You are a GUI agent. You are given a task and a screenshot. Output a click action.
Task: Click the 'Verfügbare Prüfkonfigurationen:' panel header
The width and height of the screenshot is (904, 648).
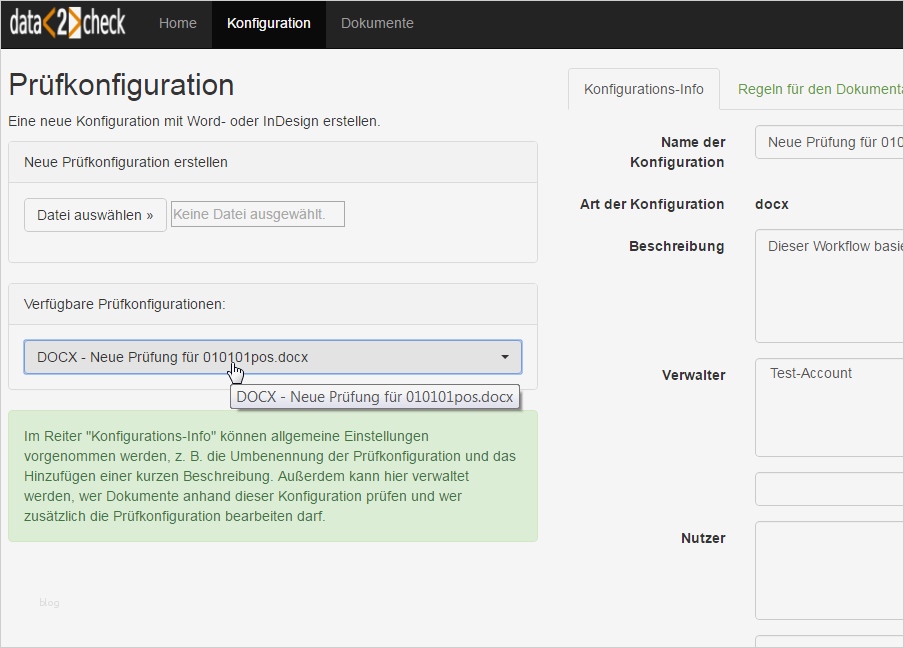272,304
